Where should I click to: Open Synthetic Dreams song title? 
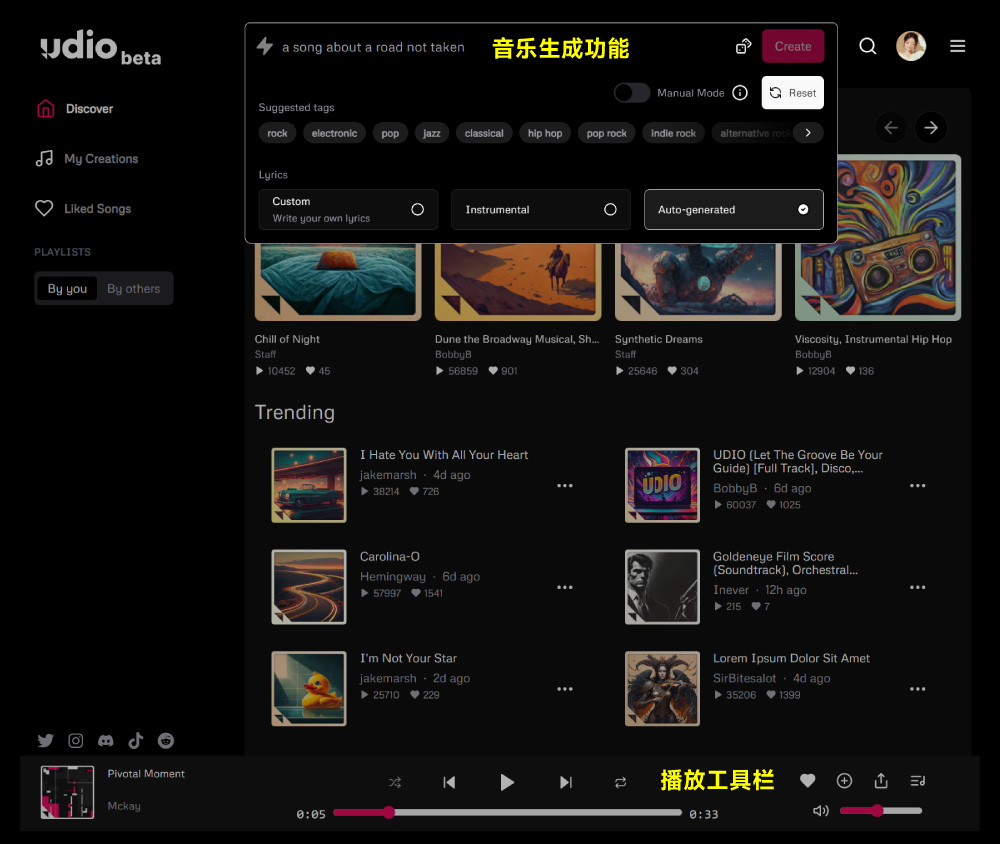658,339
